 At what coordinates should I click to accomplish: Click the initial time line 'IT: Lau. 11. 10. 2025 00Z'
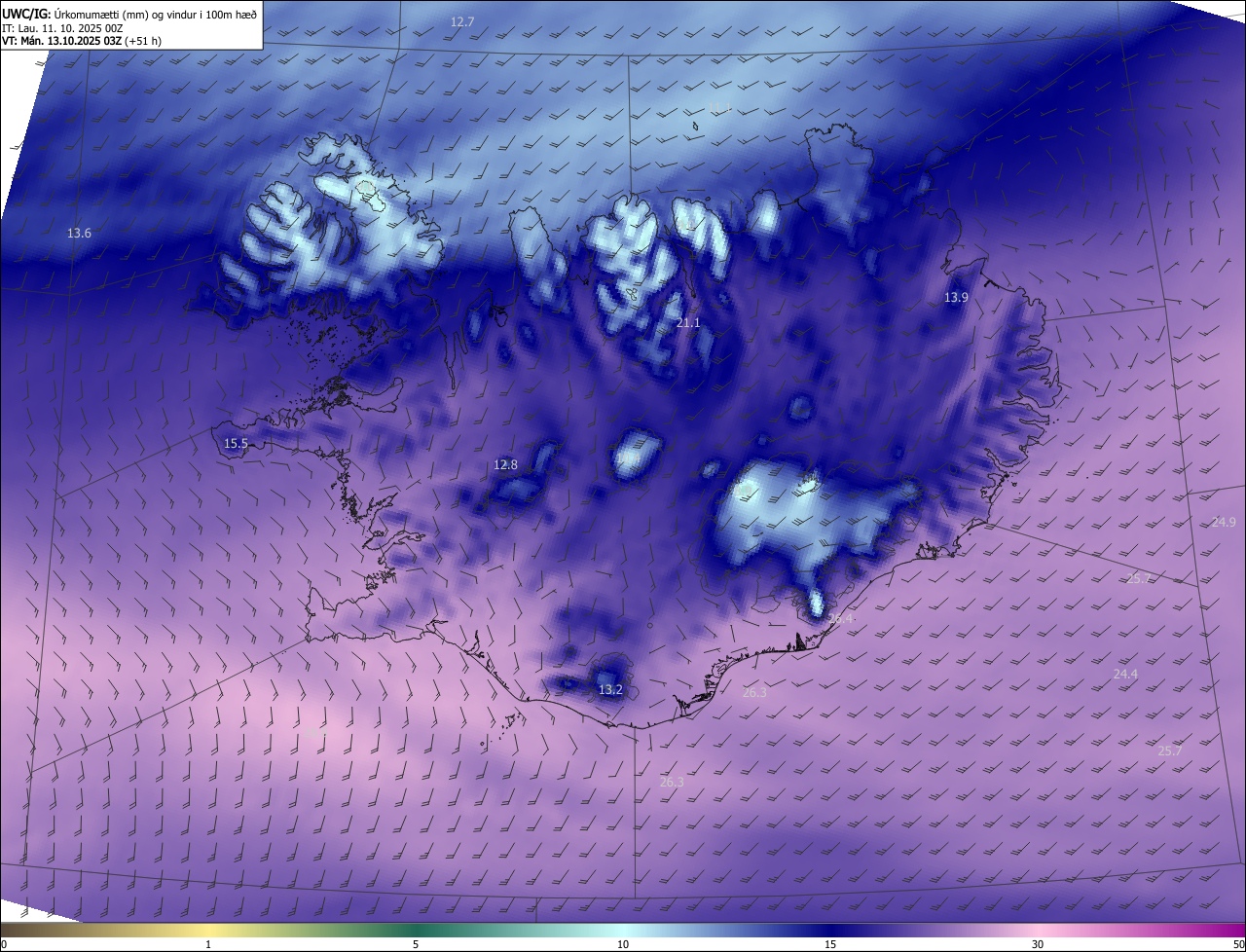[61, 27]
